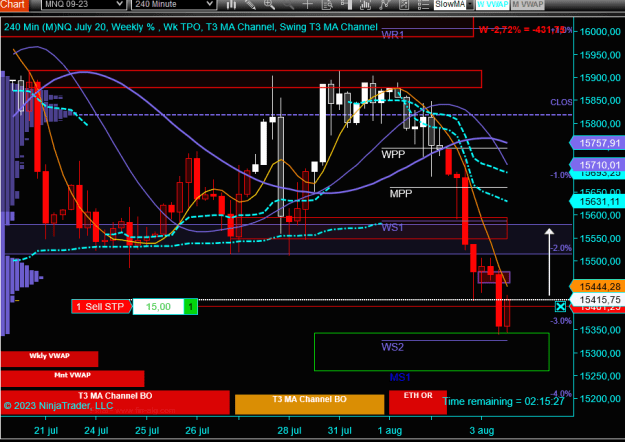Open the data box icon
This screenshot has width=625, height=442.
click(x=327, y=5)
